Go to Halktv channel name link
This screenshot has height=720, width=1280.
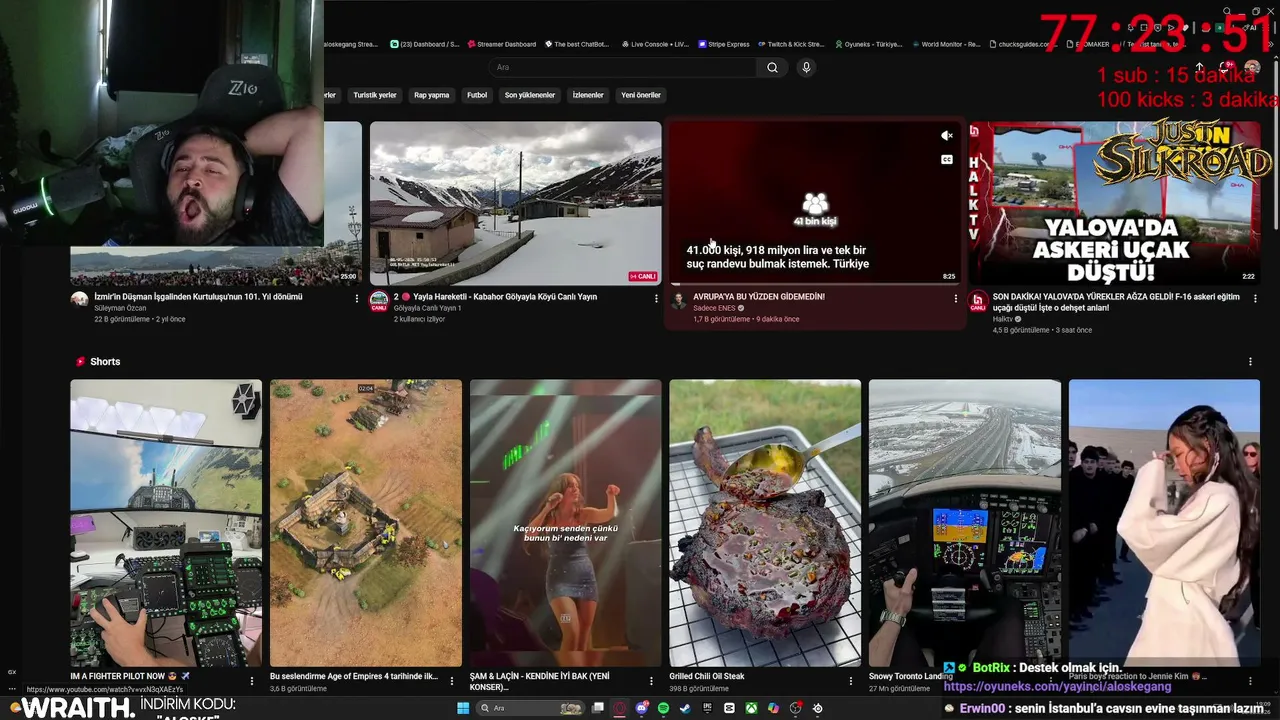(1003, 319)
